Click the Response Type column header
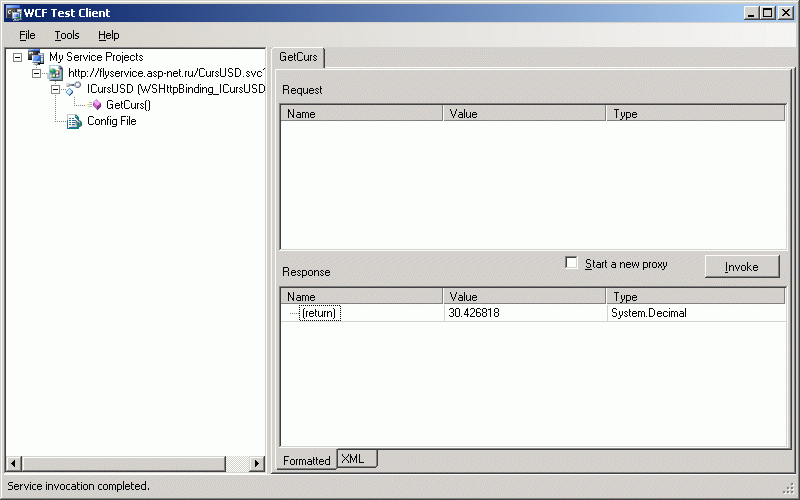The image size is (800, 500). (x=696, y=296)
